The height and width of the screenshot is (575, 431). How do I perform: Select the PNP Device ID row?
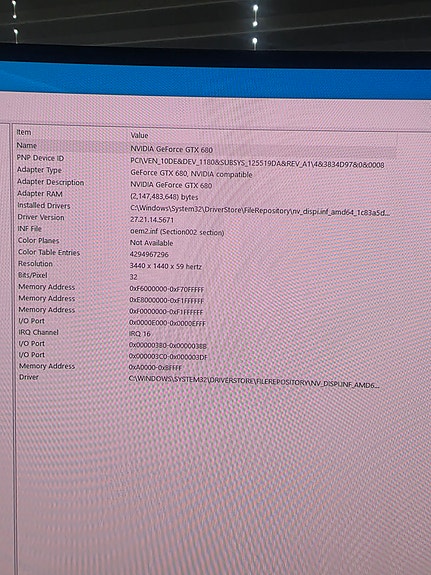click(x=205, y=161)
